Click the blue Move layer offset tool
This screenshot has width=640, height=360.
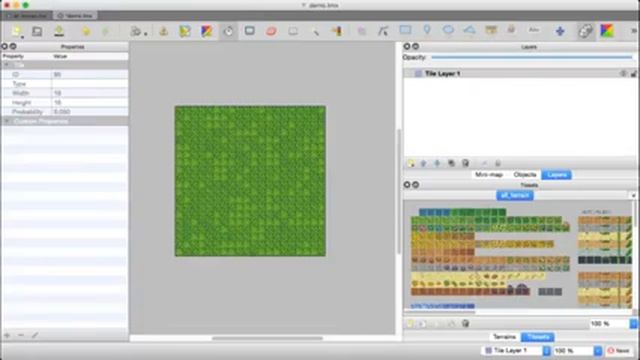(560, 31)
